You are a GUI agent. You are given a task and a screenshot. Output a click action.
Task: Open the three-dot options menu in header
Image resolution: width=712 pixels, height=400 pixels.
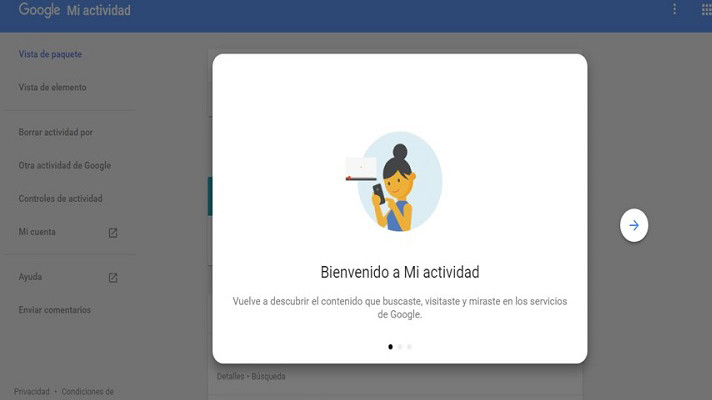click(674, 9)
